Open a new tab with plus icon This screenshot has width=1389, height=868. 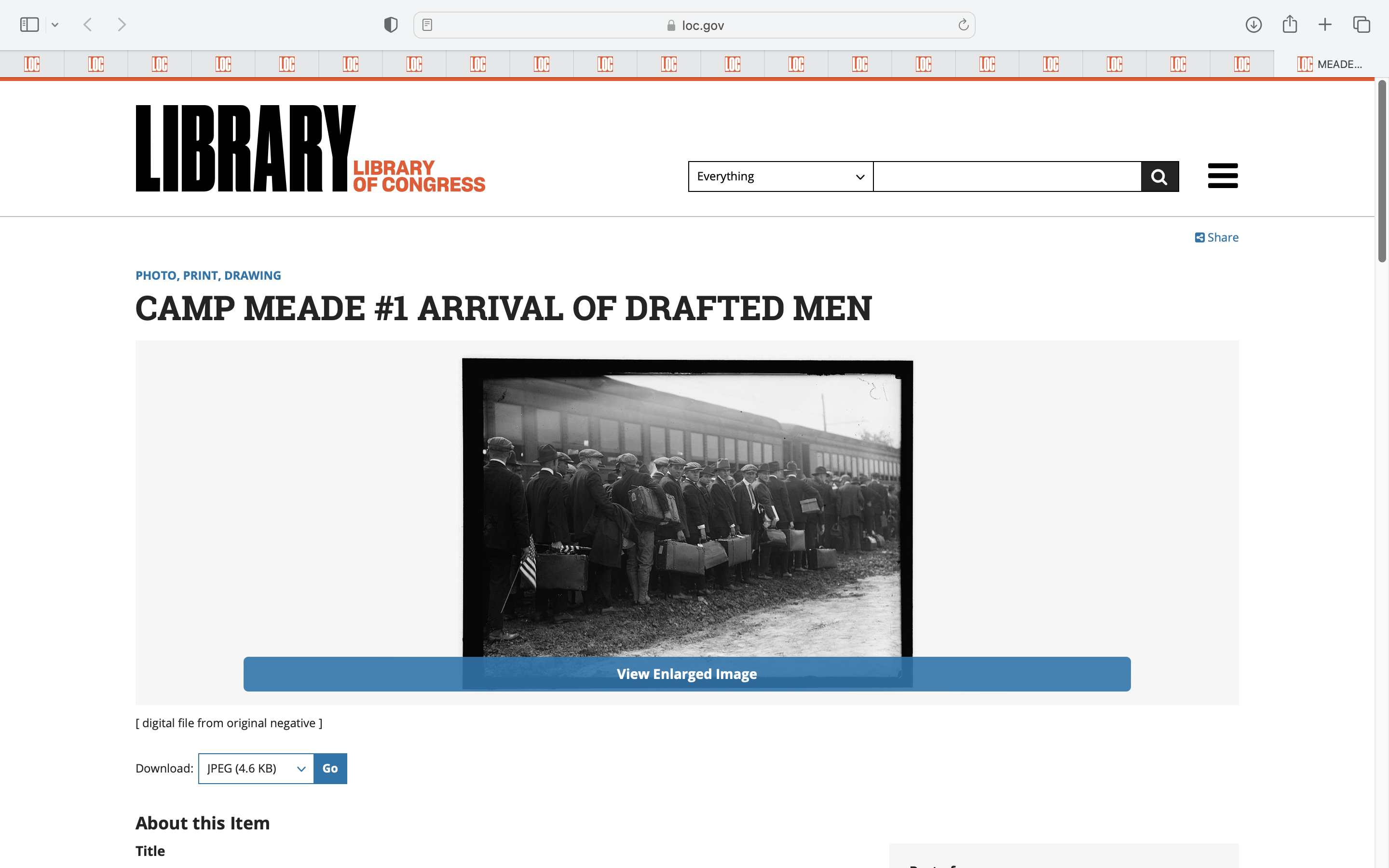(x=1325, y=25)
